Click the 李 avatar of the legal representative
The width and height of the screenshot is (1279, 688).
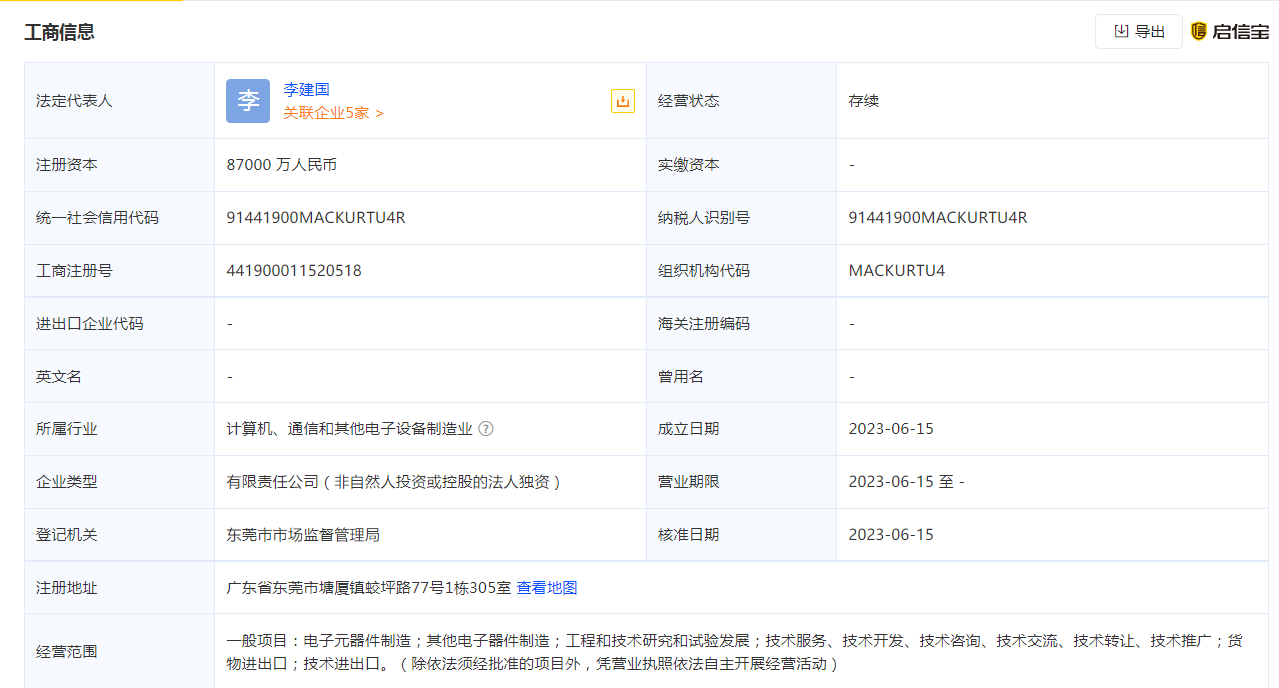tap(248, 100)
